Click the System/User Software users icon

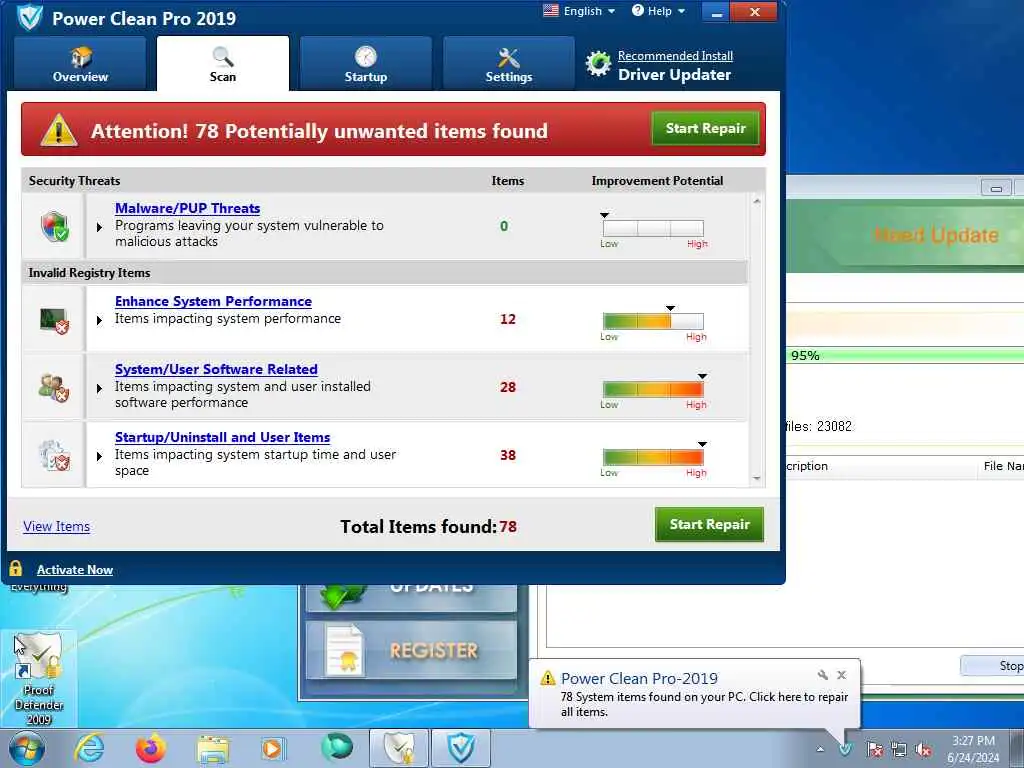click(54, 388)
